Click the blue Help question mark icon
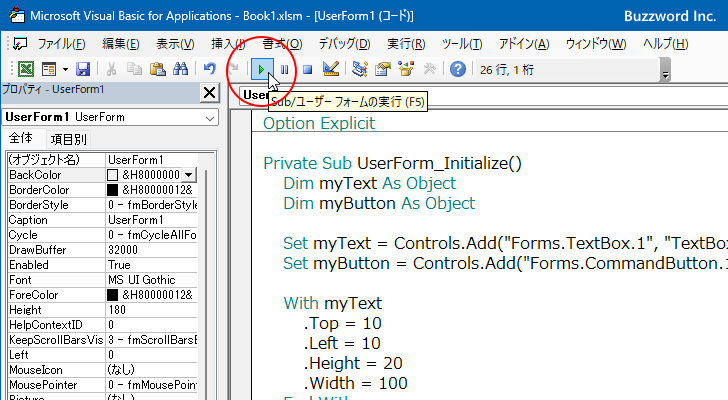The width and height of the screenshot is (728, 400). pos(458,69)
